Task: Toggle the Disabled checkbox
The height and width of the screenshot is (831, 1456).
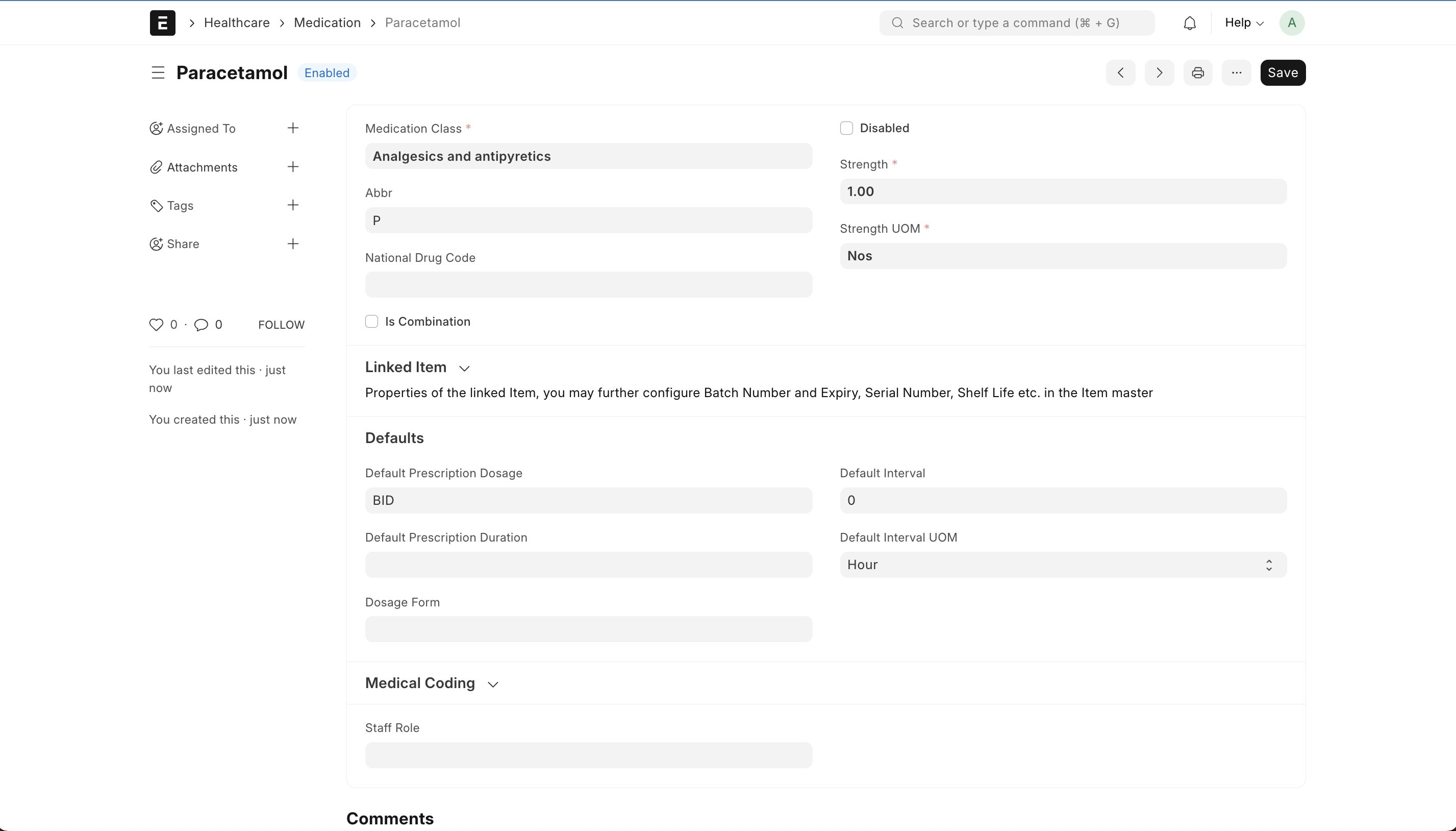Action: pos(847,128)
